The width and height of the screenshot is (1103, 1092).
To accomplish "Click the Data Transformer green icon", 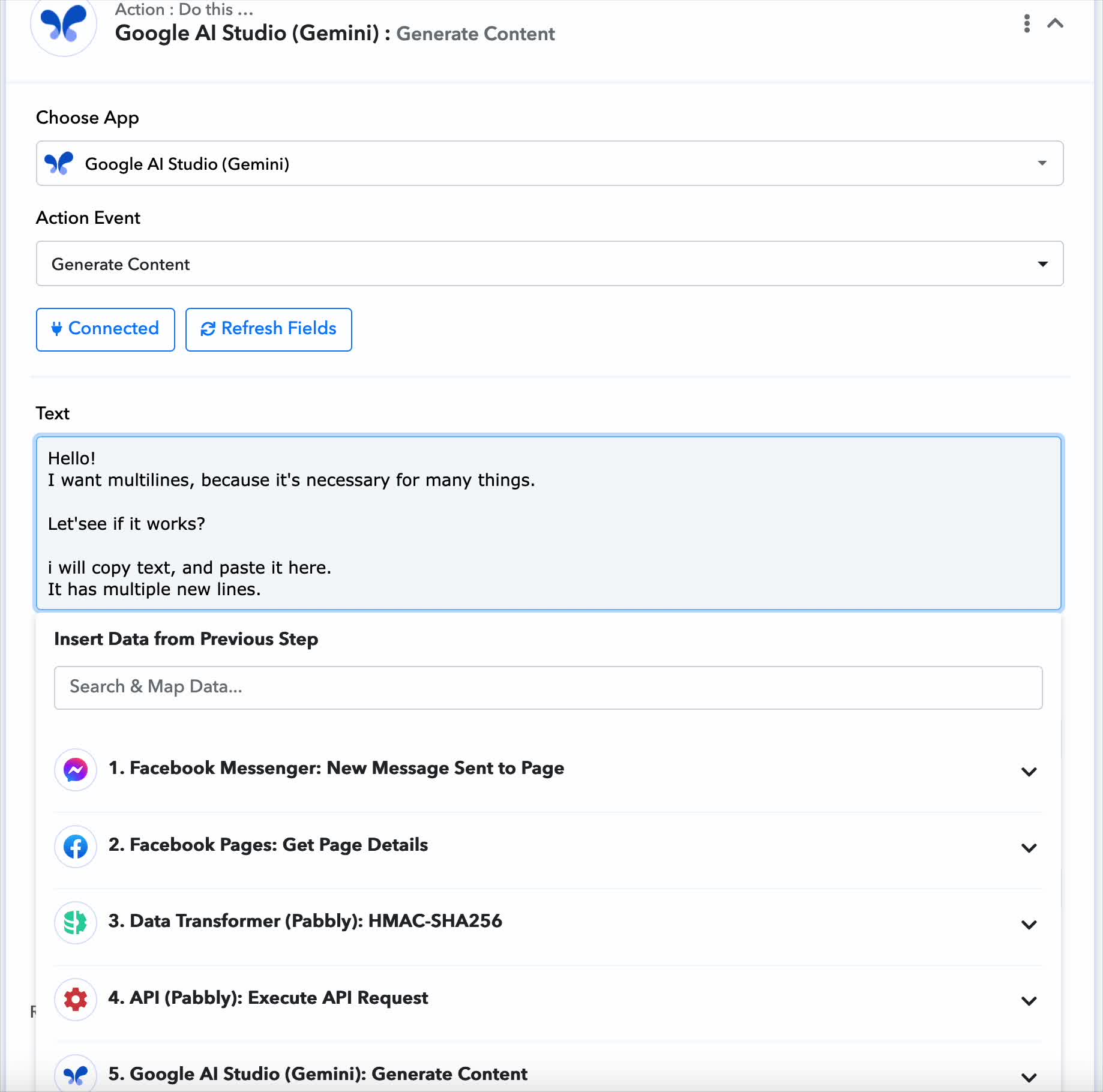I will pos(76,922).
